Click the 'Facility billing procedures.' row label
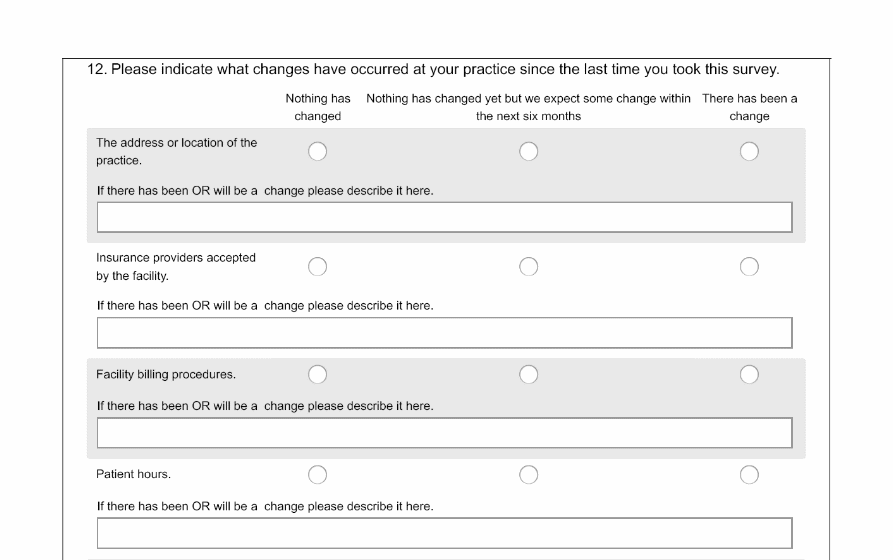 tap(166, 375)
